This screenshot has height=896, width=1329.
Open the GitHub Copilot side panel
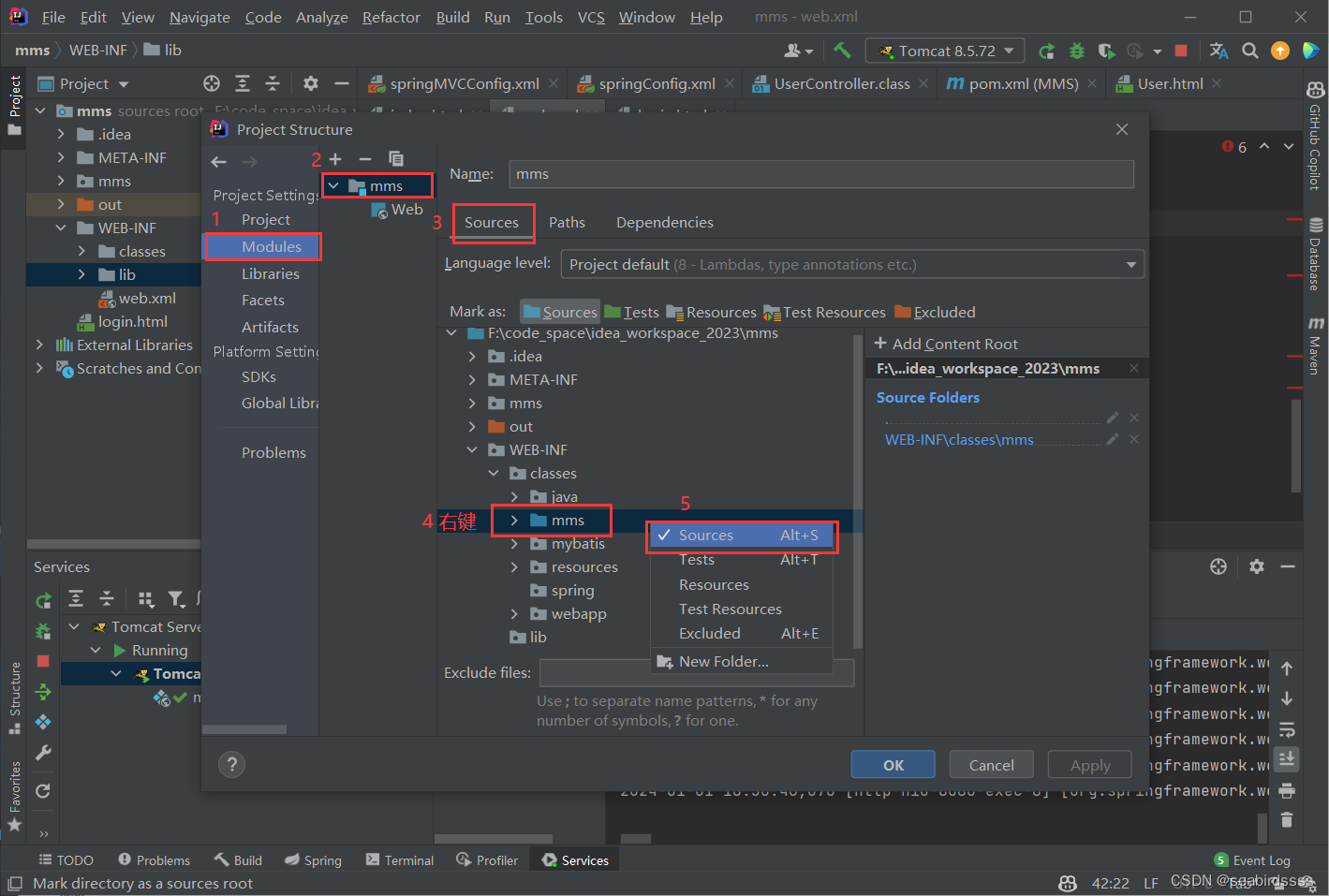click(1315, 138)
